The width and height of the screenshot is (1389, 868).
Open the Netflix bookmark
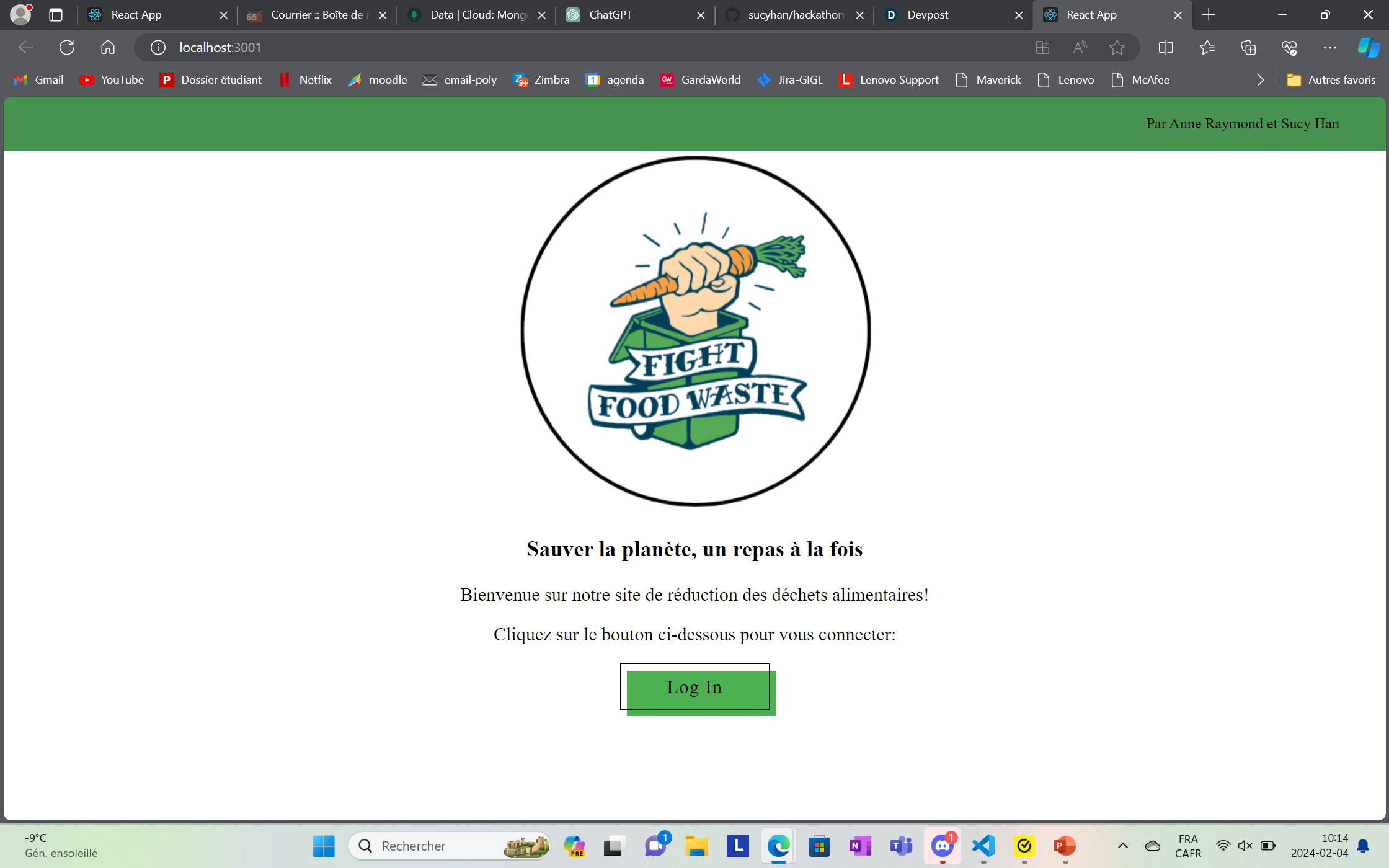[x=305, y=79]
